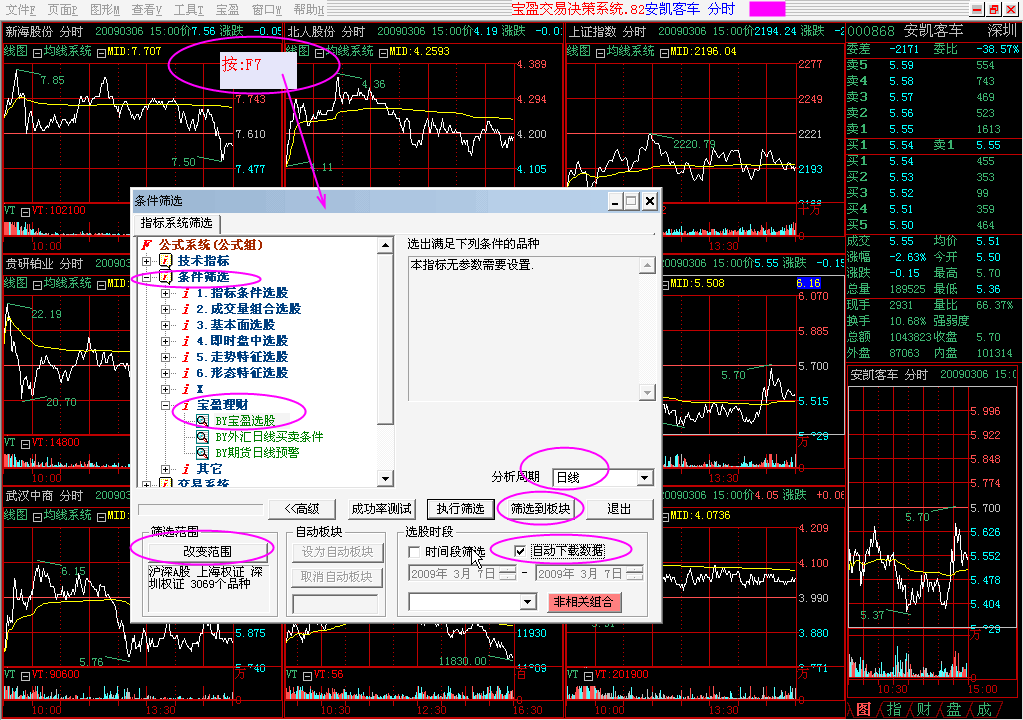Switch to the 财 tab at the bottom right
Image resolution: width=1023 pixels, height=720 pixels.
tap(924, 710)
